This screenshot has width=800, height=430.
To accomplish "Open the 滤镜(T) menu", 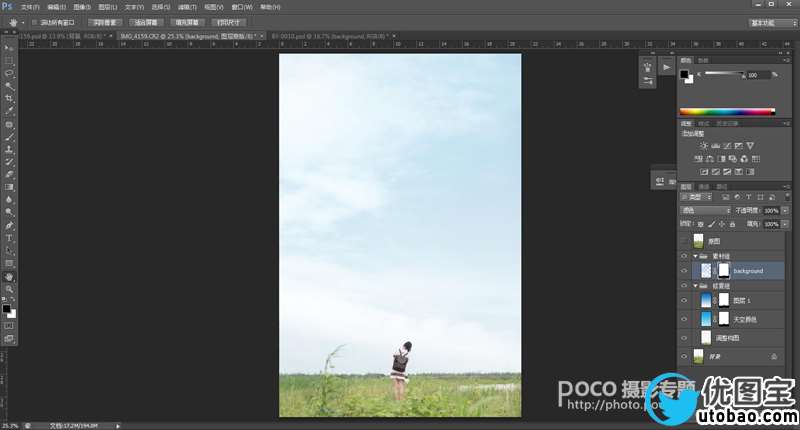I will click(187, 7).
